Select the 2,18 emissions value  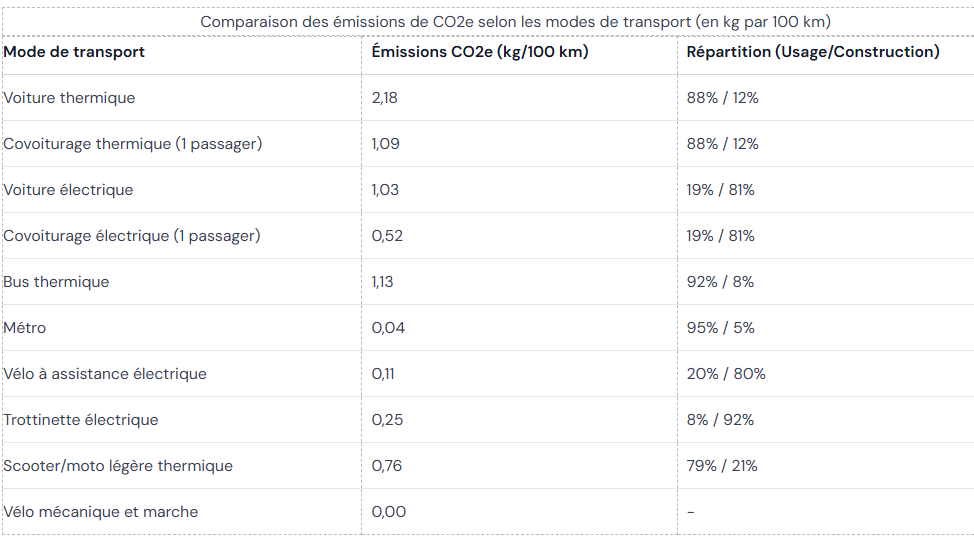[x=385, y=98]
